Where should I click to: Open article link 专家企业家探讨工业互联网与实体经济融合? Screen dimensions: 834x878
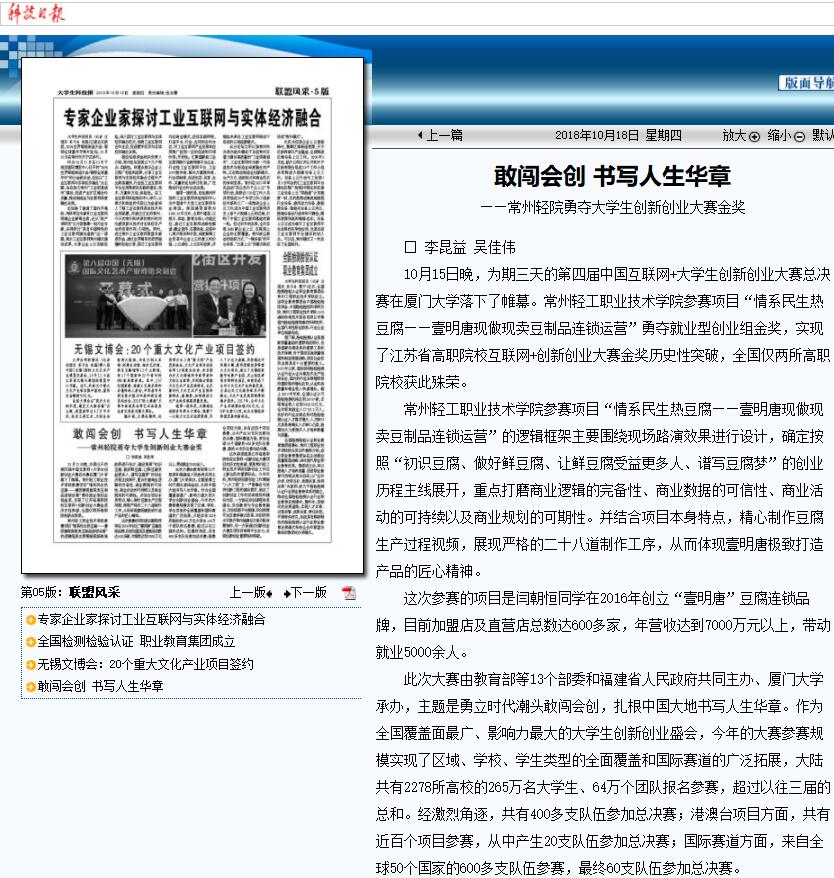[151, 619]
